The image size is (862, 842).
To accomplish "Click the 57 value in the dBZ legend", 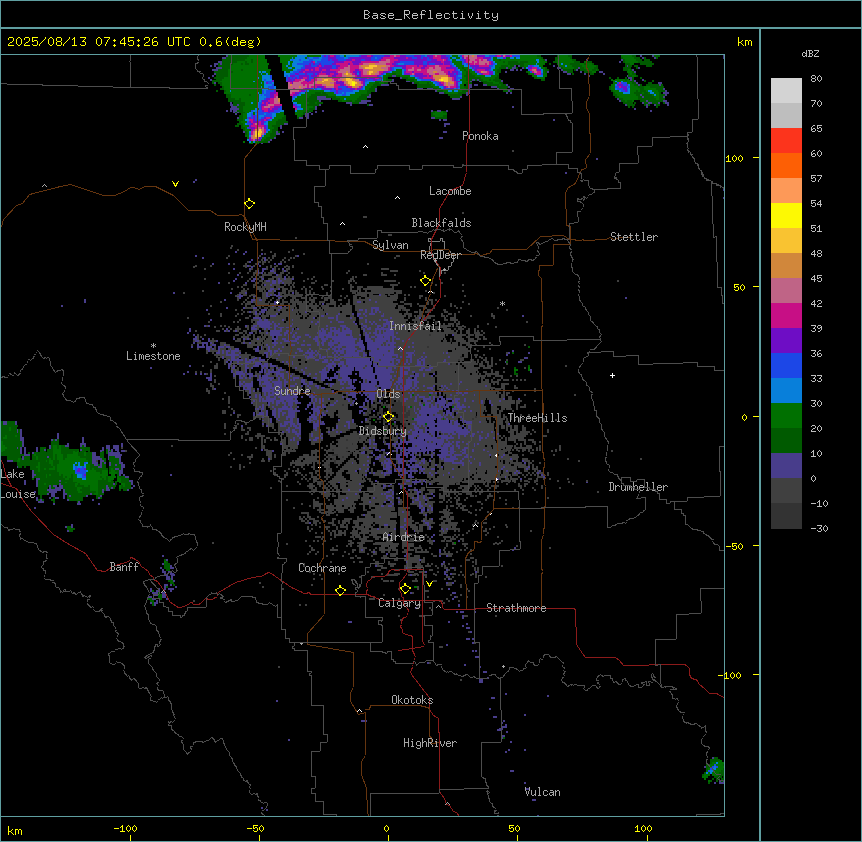I will (816, 178).
